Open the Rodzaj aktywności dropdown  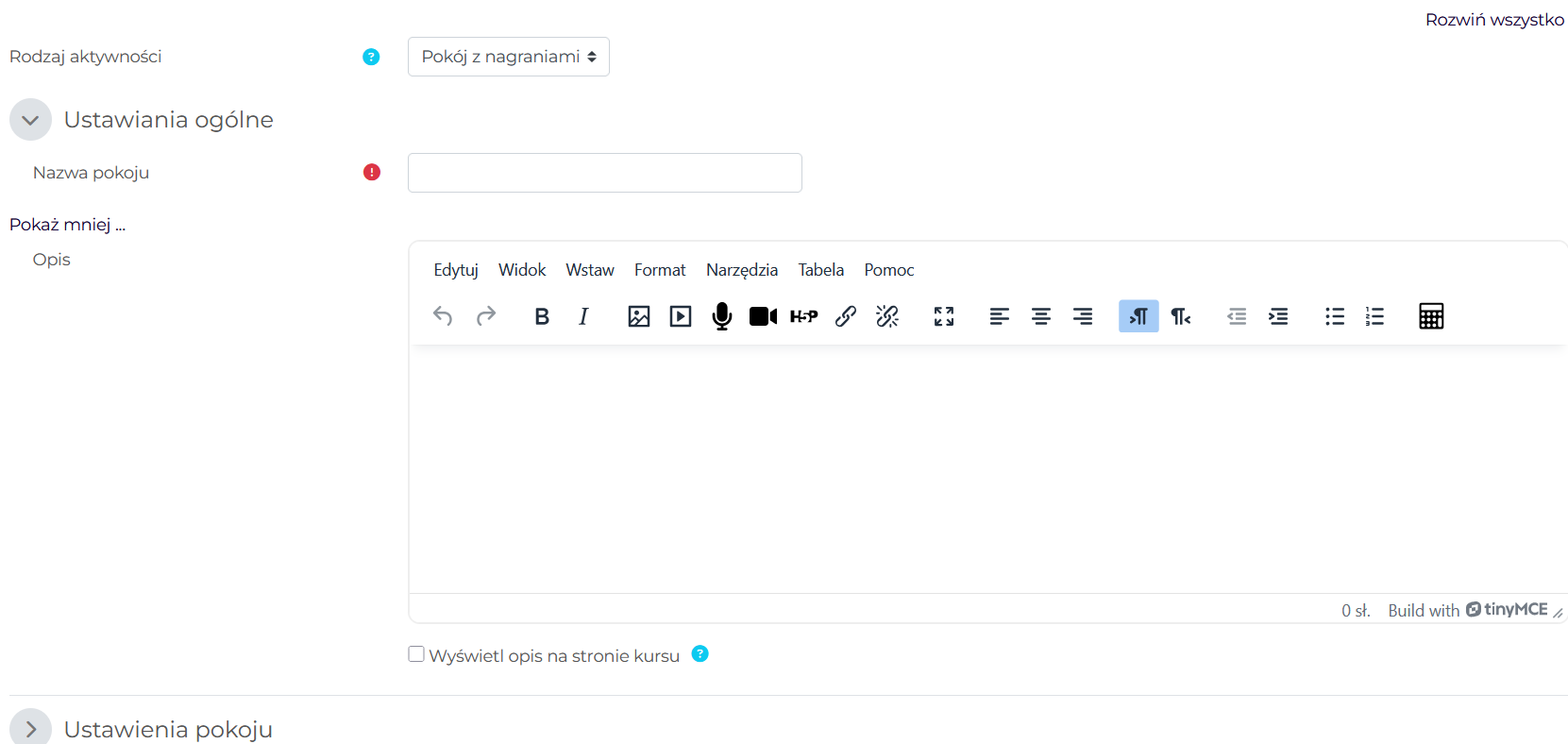(x=509, y=57)
